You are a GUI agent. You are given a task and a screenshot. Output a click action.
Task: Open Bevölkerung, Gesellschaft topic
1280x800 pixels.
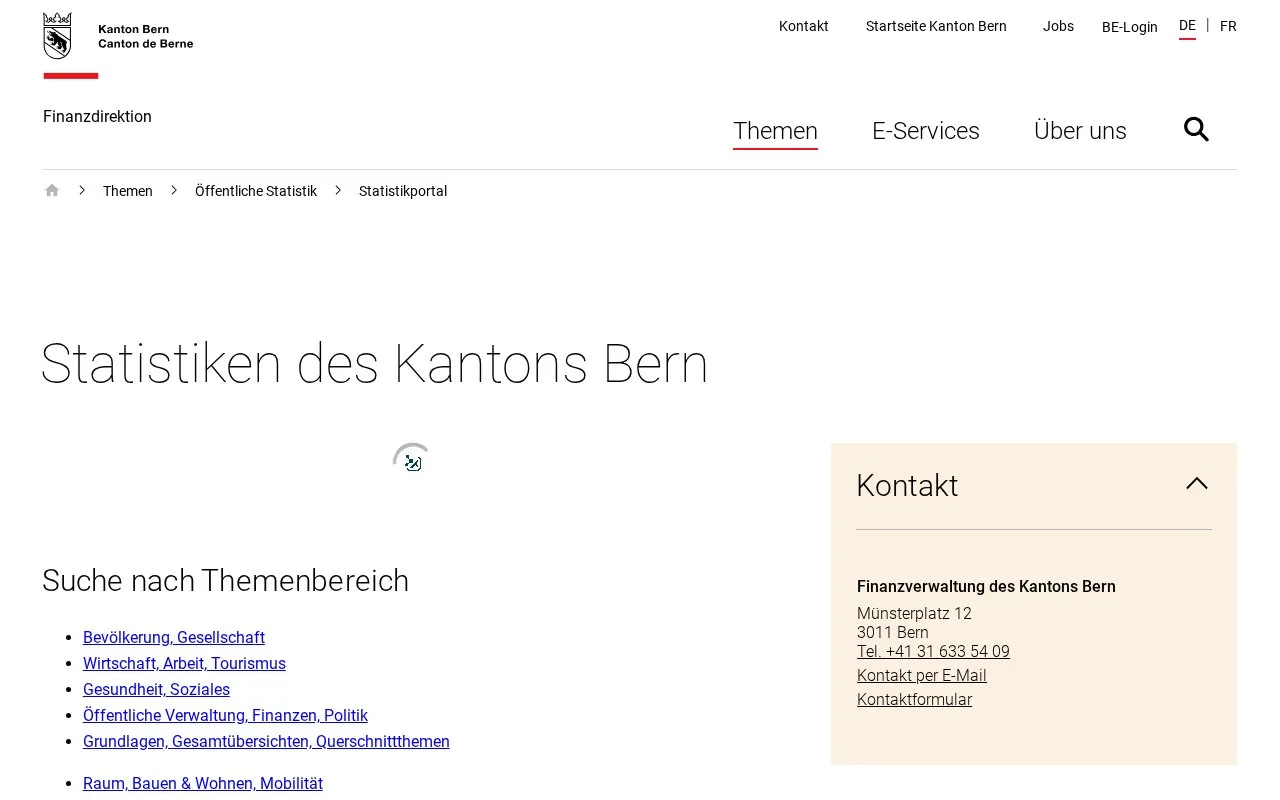[x=174, y=637]
